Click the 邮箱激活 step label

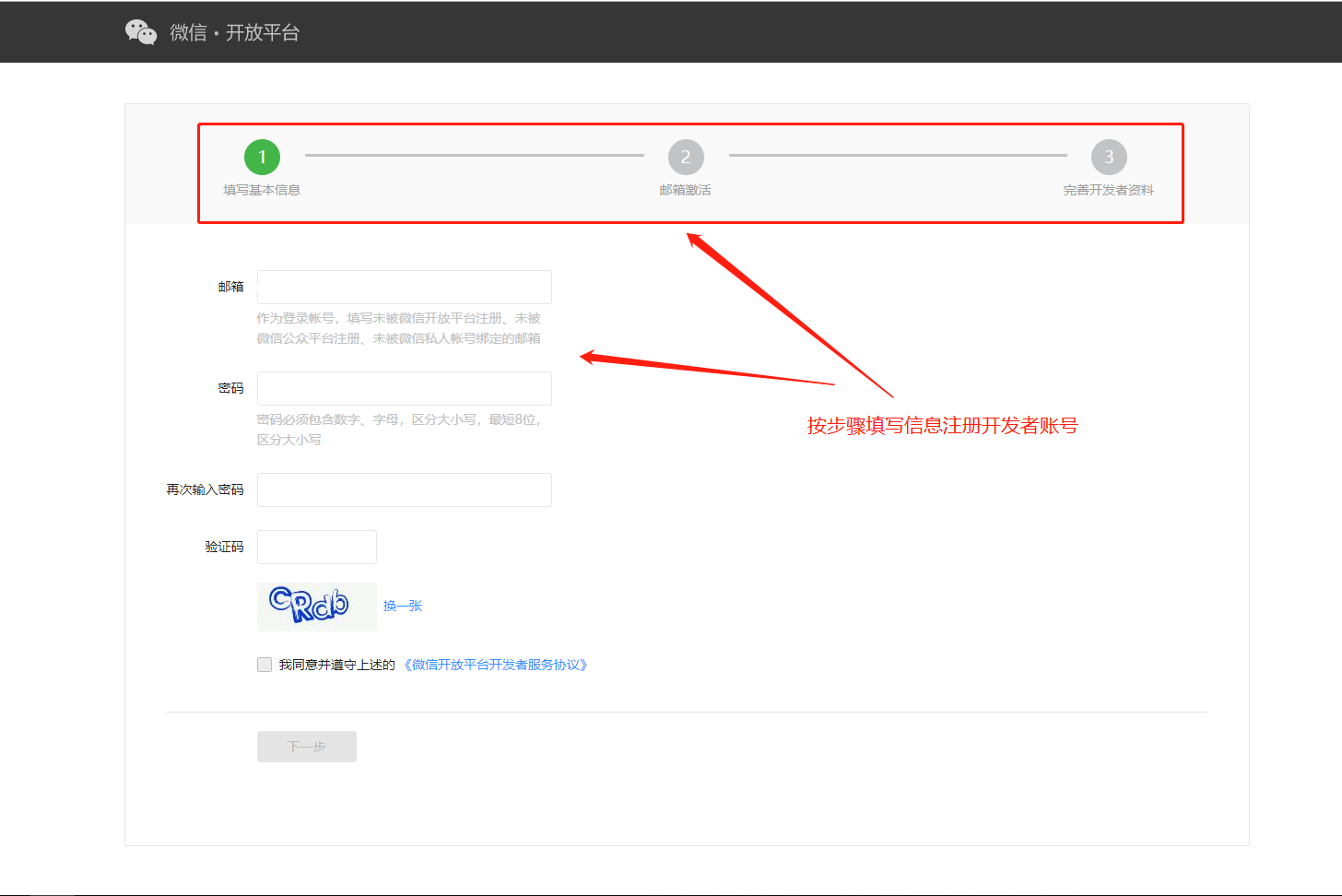686,190
